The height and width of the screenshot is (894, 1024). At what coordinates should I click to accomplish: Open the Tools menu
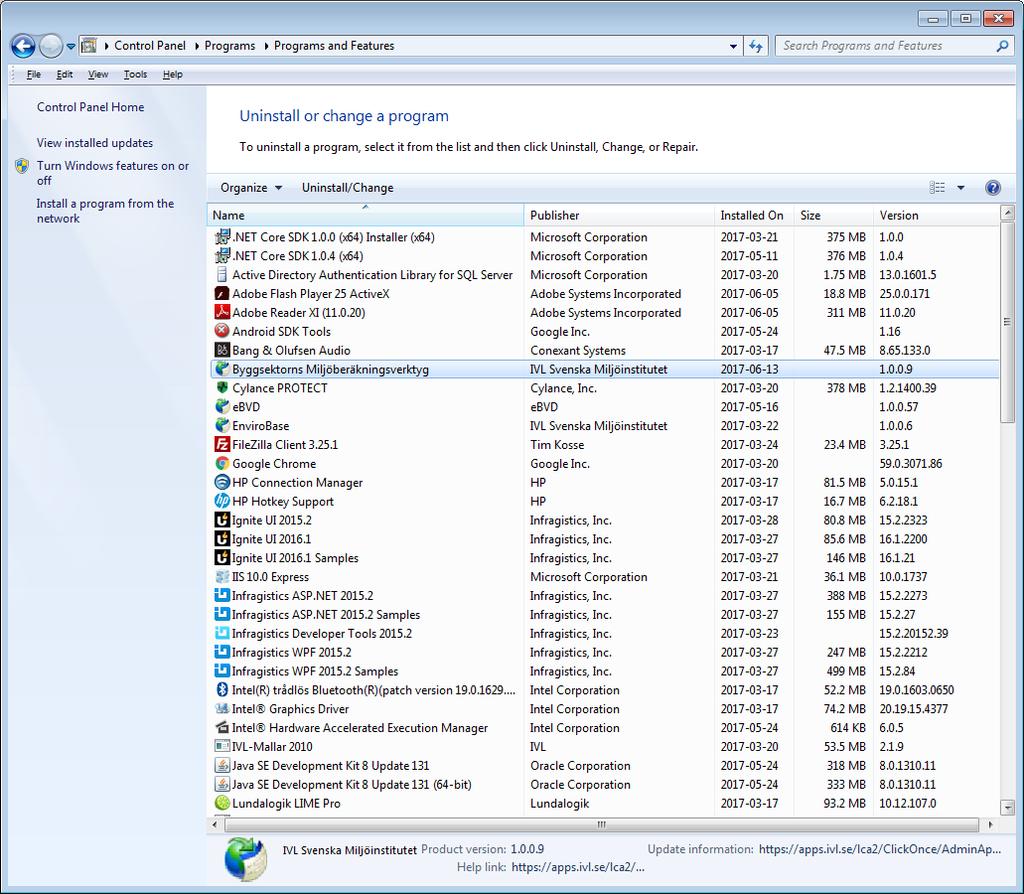coord(135,74)
